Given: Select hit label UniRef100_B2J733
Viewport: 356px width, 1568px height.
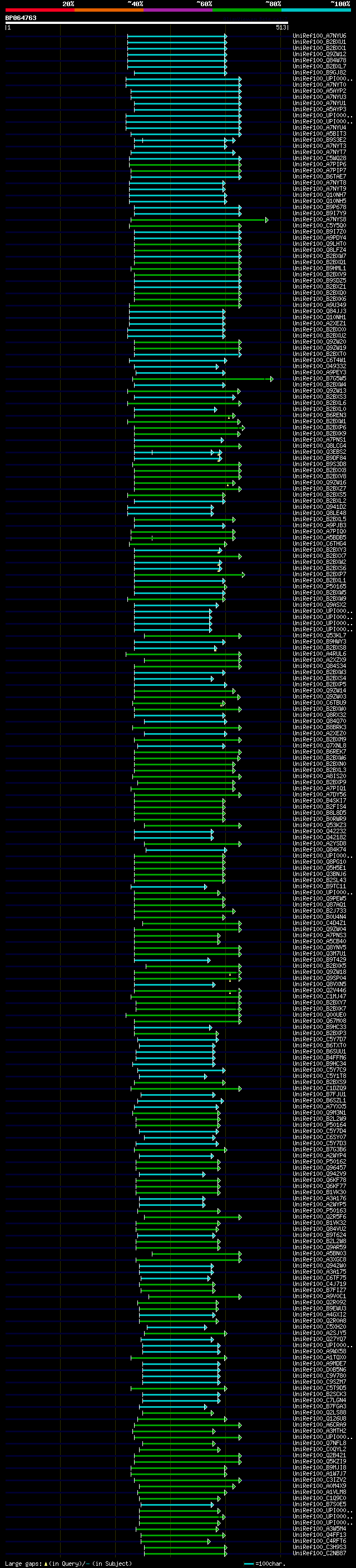Looking at the screenshot, I should tap(319, 911).
